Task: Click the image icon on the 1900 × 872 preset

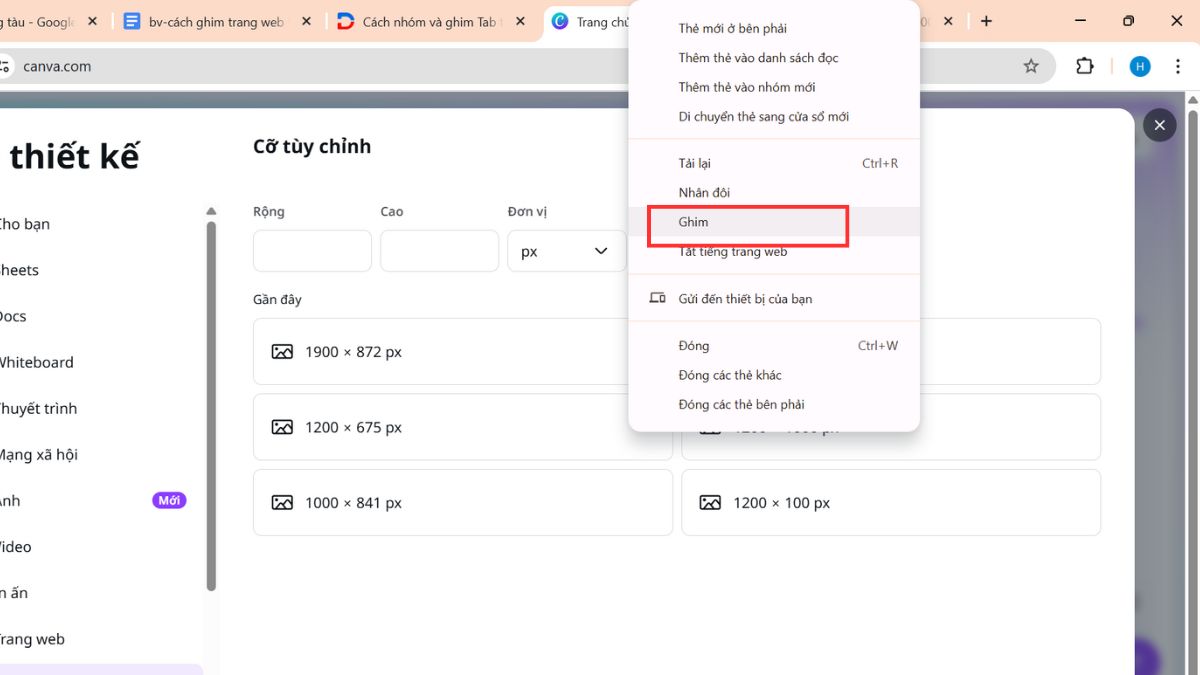Action: [x=283, y=352]
